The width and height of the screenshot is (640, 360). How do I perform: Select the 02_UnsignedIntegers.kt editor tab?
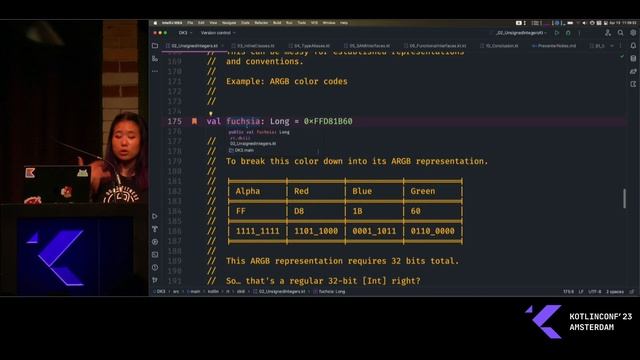pos(194,46)
